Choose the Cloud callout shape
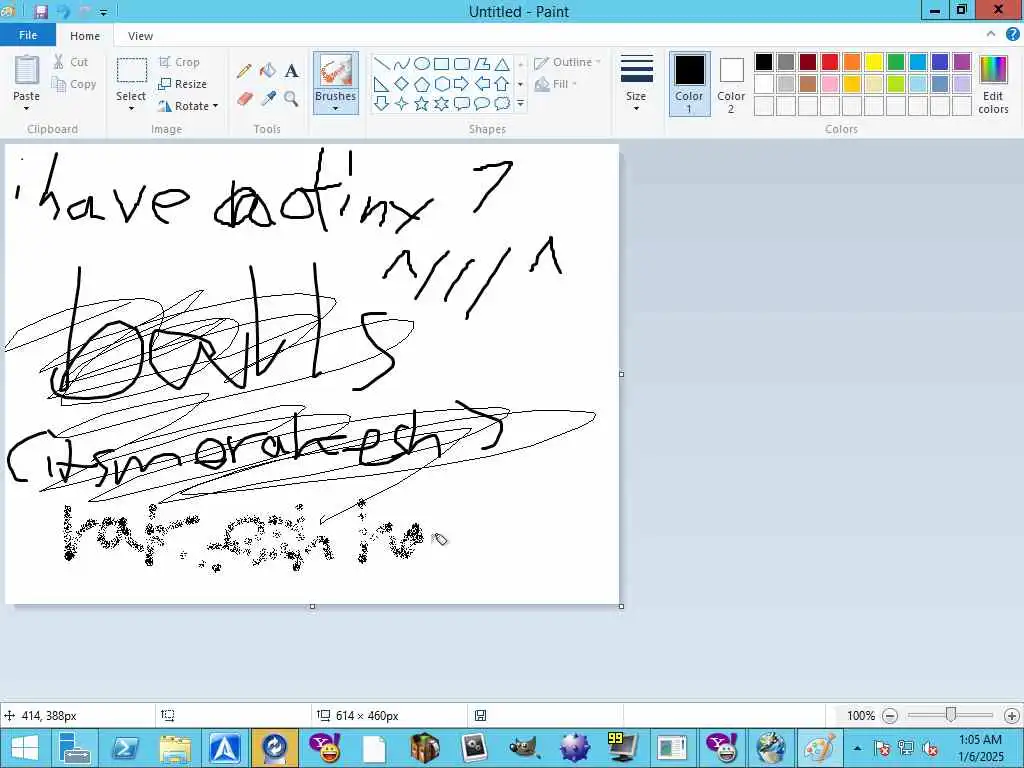The width and height of the screenshot is (1024, 768). coord(502,103)
